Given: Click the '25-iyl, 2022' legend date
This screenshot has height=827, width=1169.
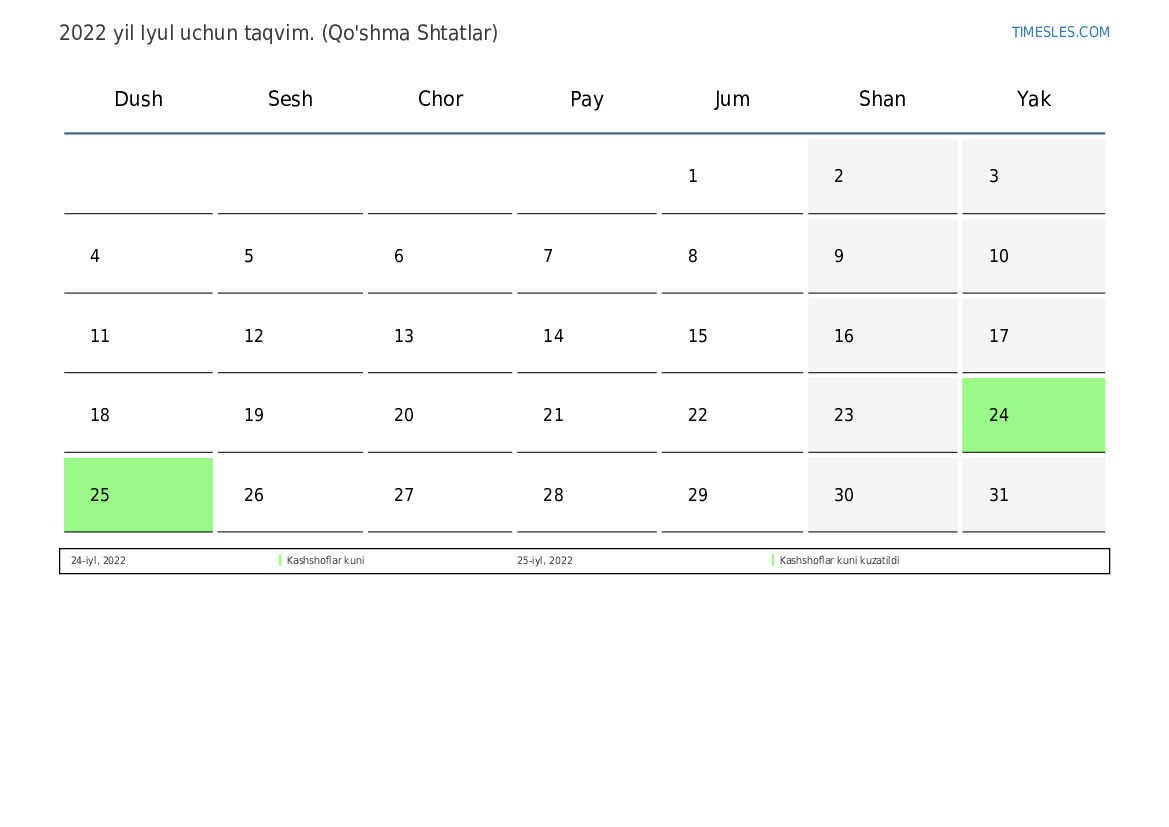Looking at the screenshot, I should pyautogui.click(x=545, y=561).
